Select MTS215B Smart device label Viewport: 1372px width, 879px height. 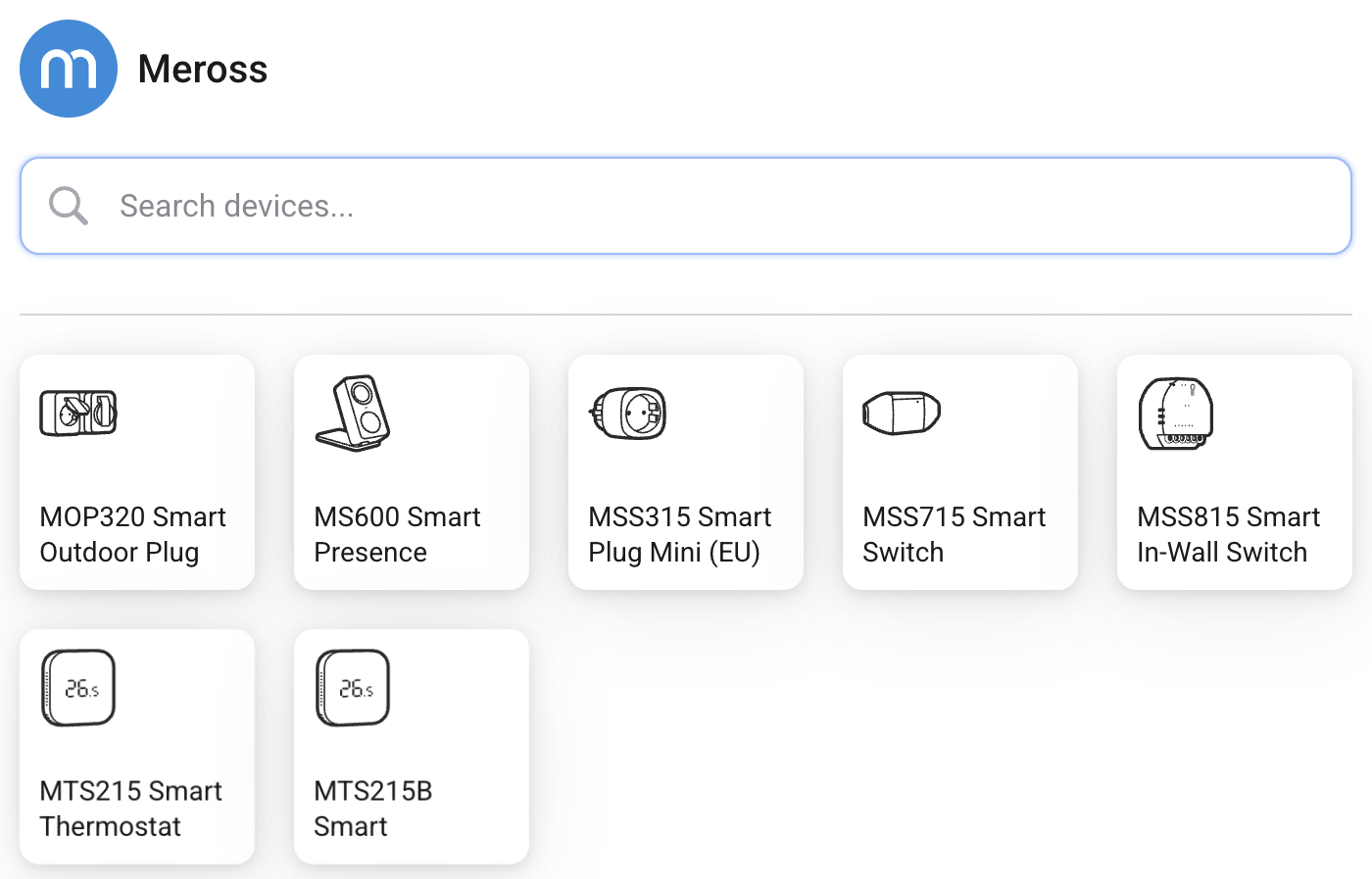click(372, 808)
